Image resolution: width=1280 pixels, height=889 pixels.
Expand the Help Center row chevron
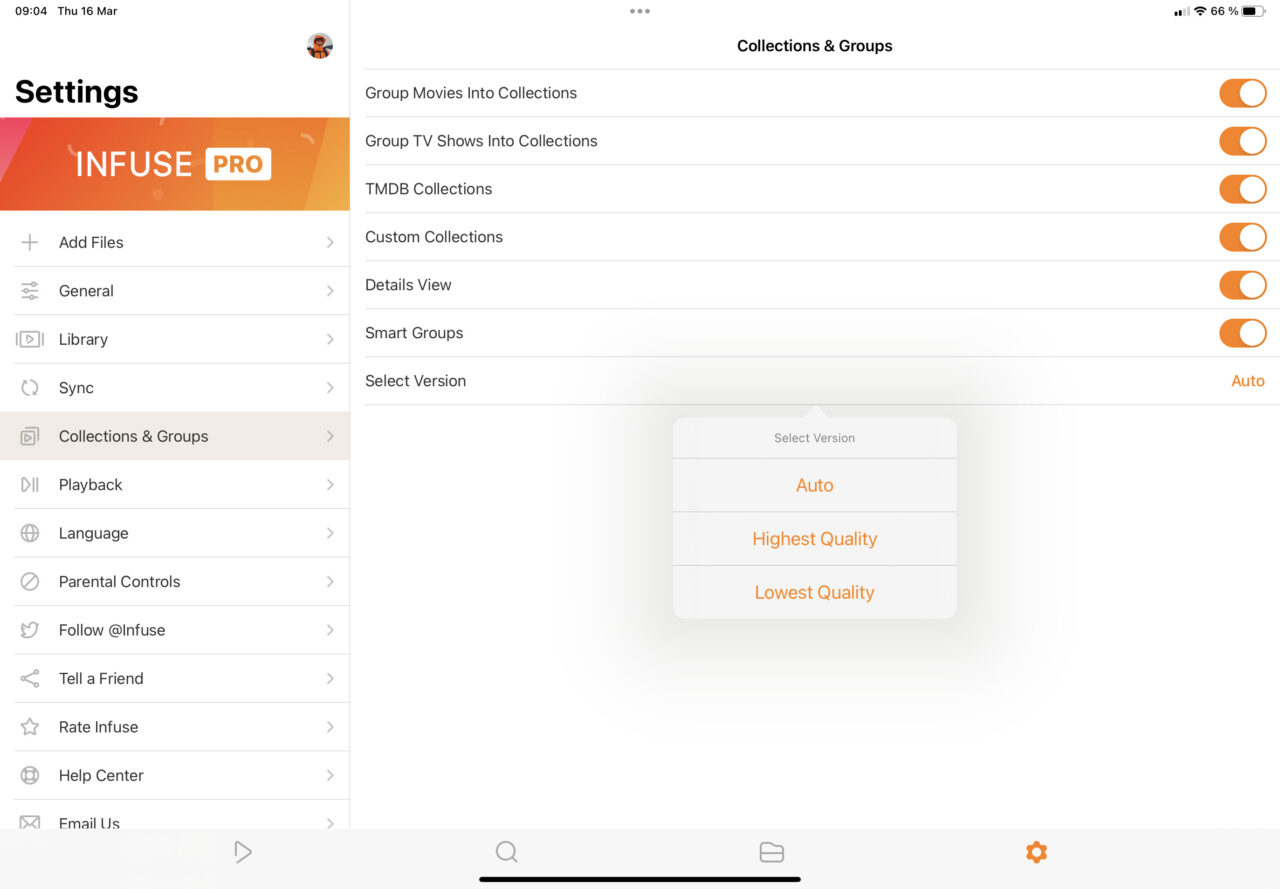click(x=330, y=775)
